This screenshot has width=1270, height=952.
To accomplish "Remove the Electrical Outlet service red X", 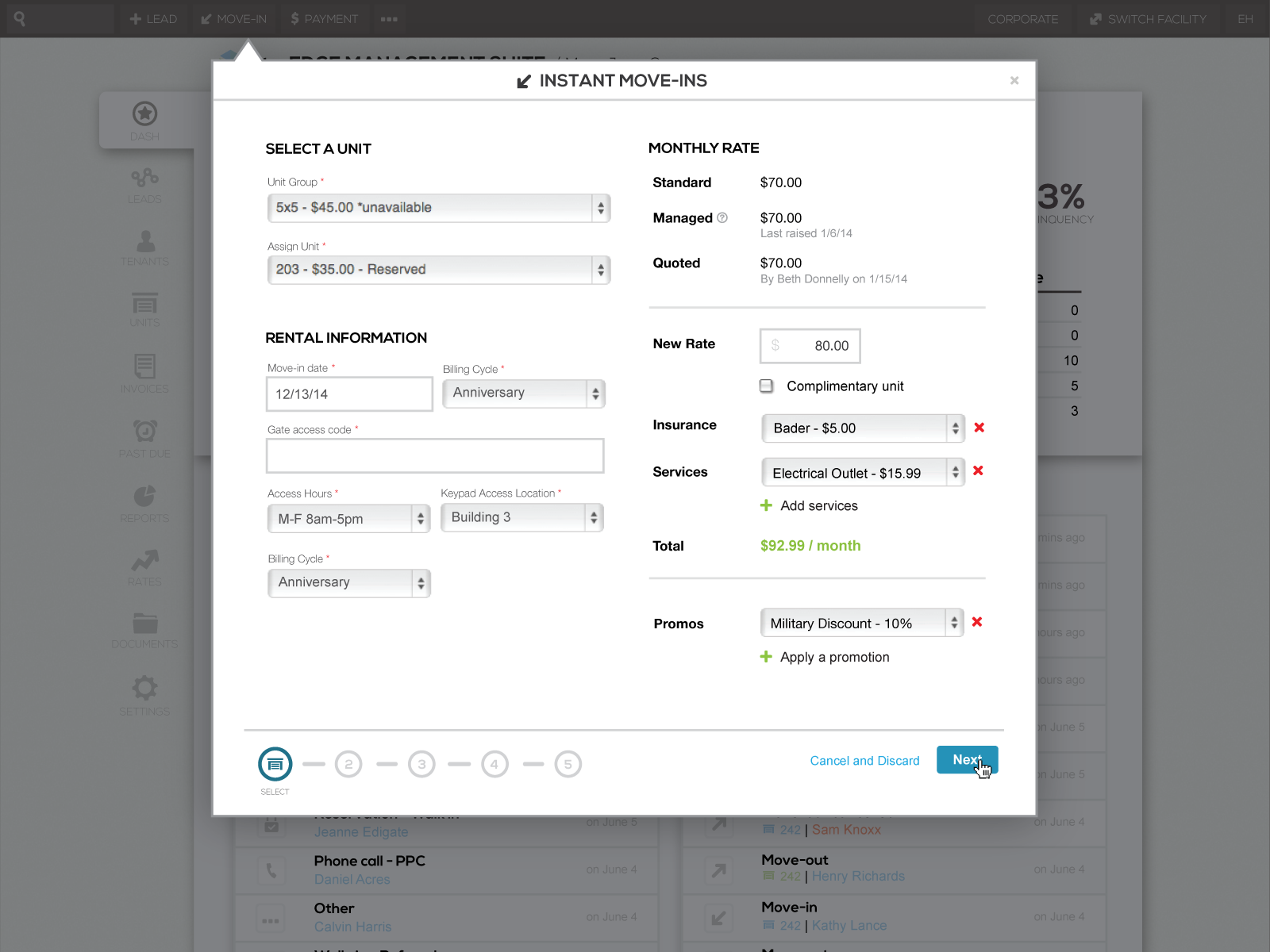I will pyautogui.click(x=978, y=470).
